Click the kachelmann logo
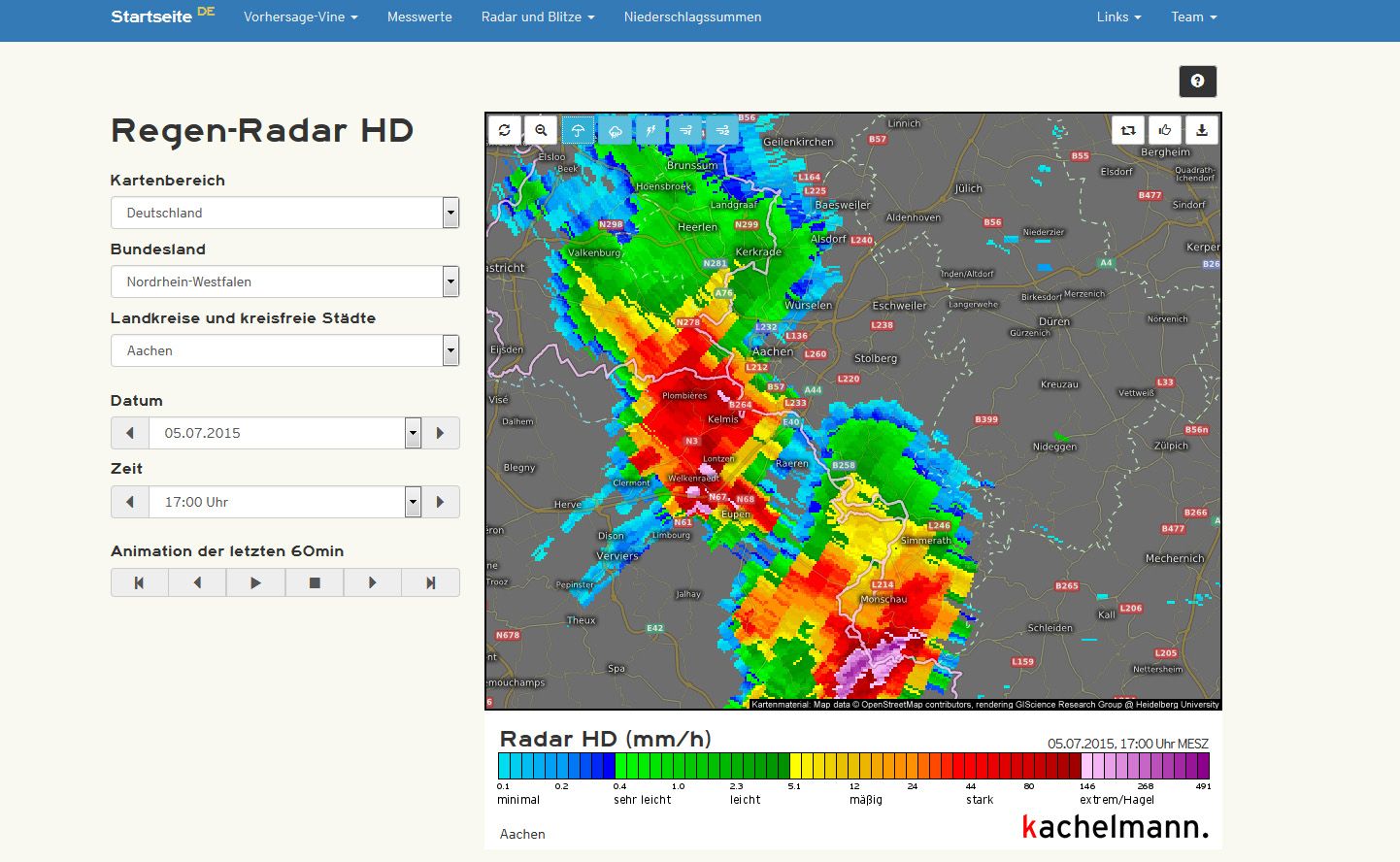This screenshot has height=862, width=1400. tap(1116, 827)
